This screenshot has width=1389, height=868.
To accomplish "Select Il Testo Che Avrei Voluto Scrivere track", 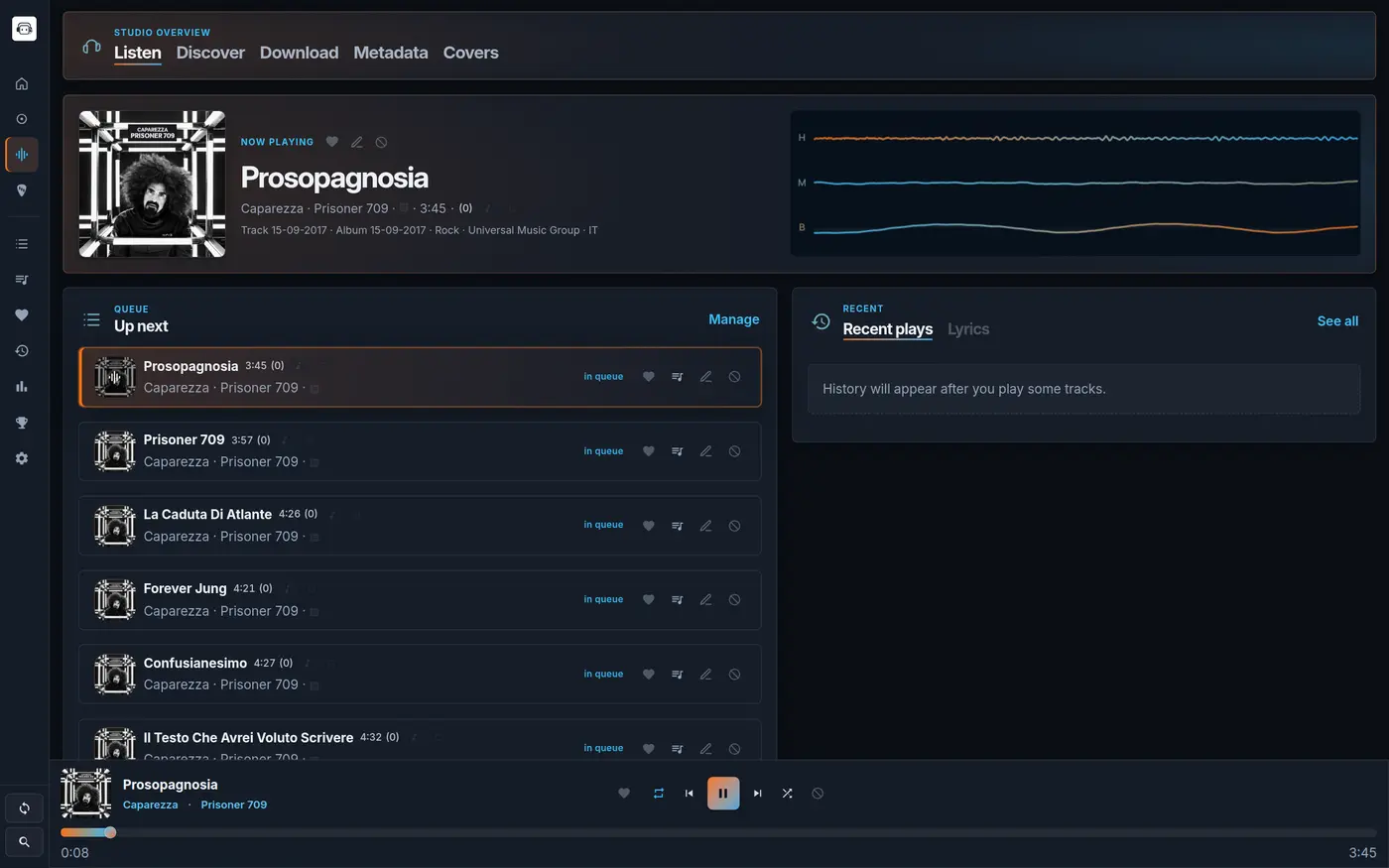I will 248,738.
